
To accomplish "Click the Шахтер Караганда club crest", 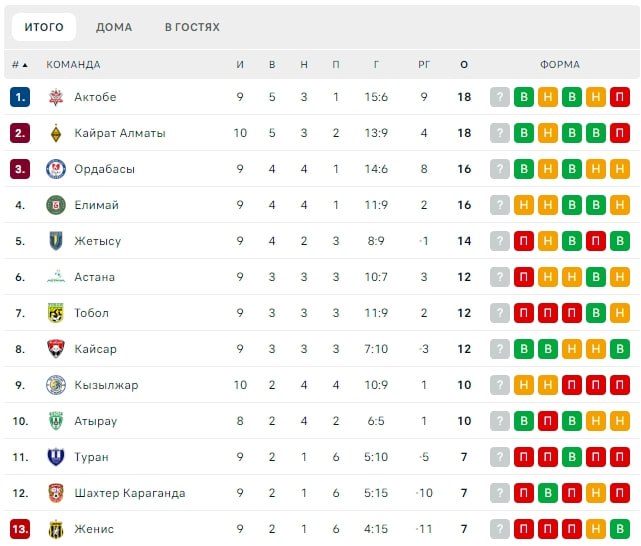I will click(56, 493).
